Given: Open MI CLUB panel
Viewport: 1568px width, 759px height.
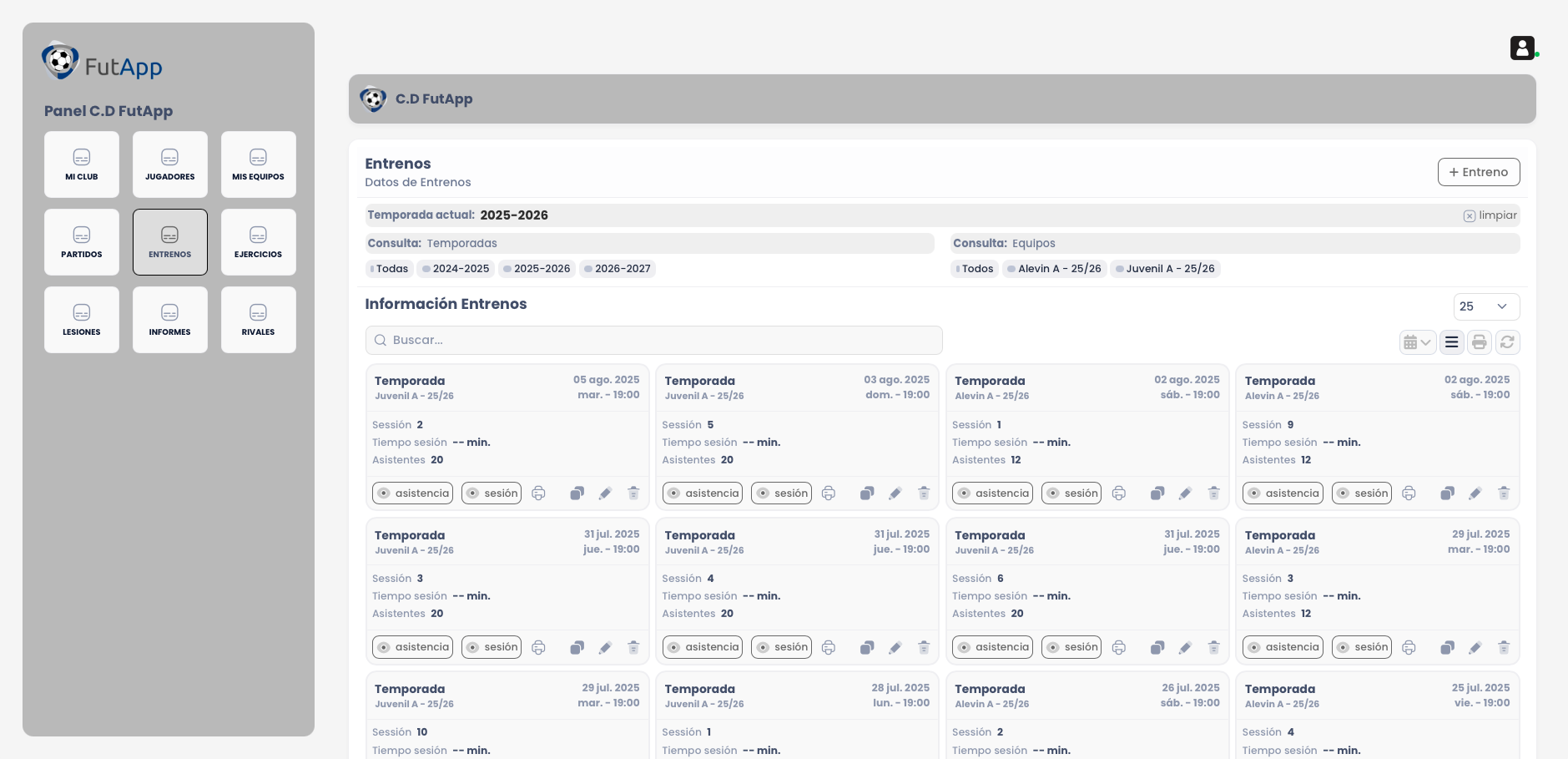Looking at the screenshot, I should 82,164.
